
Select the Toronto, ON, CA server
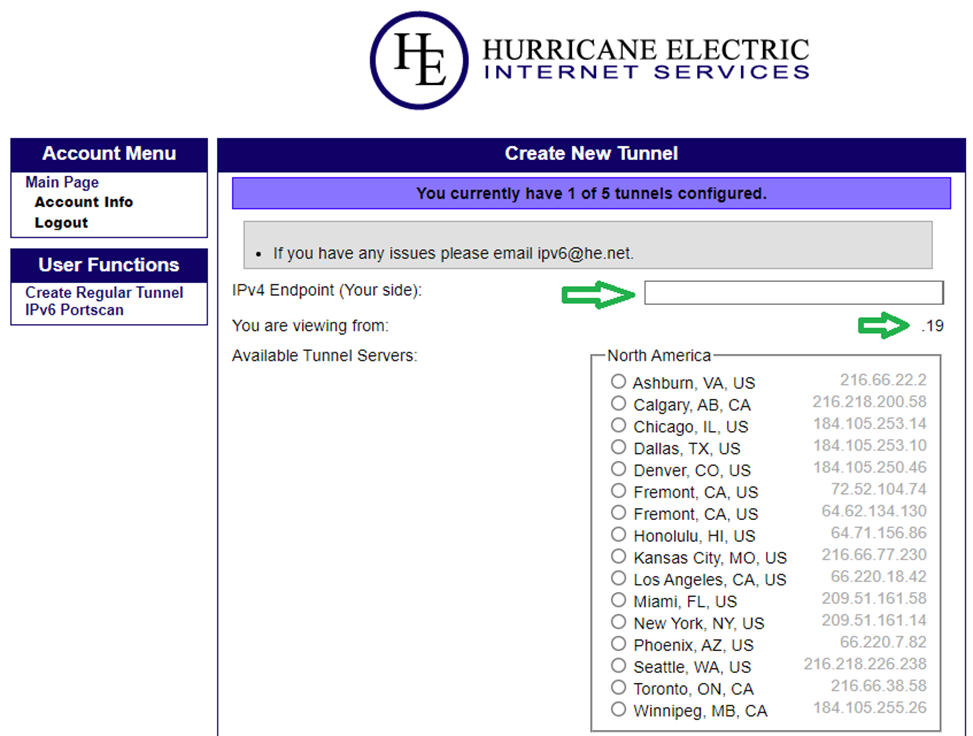[618, 688]
